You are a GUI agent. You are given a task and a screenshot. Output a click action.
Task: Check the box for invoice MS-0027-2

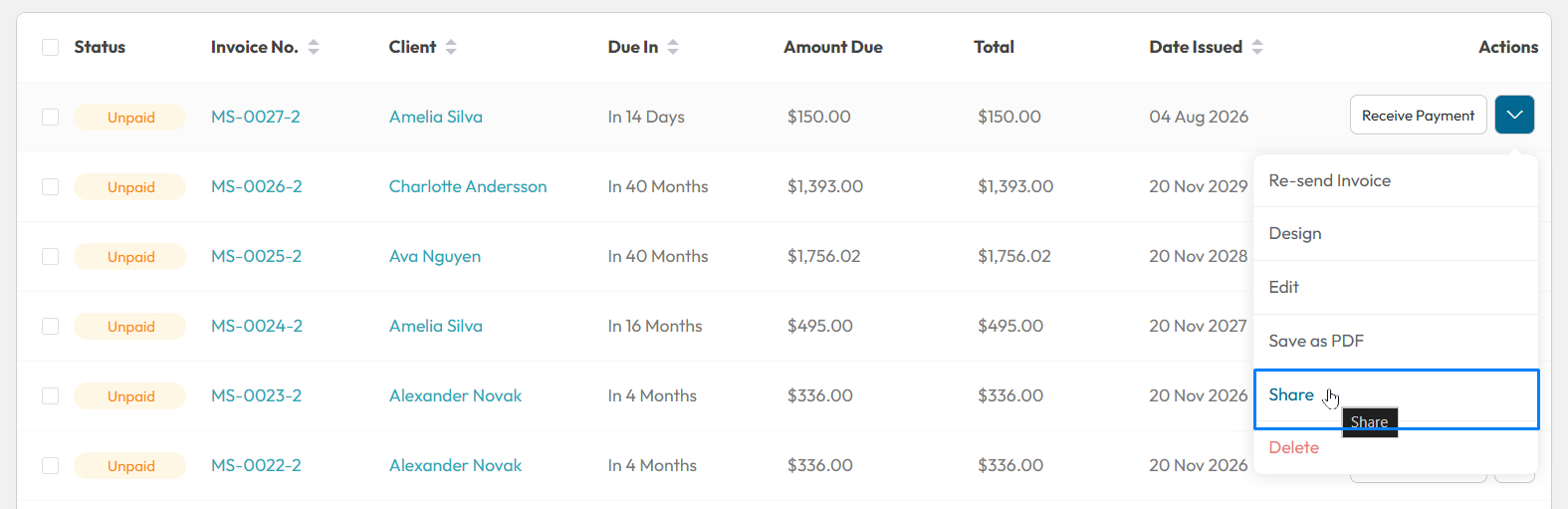50,117
